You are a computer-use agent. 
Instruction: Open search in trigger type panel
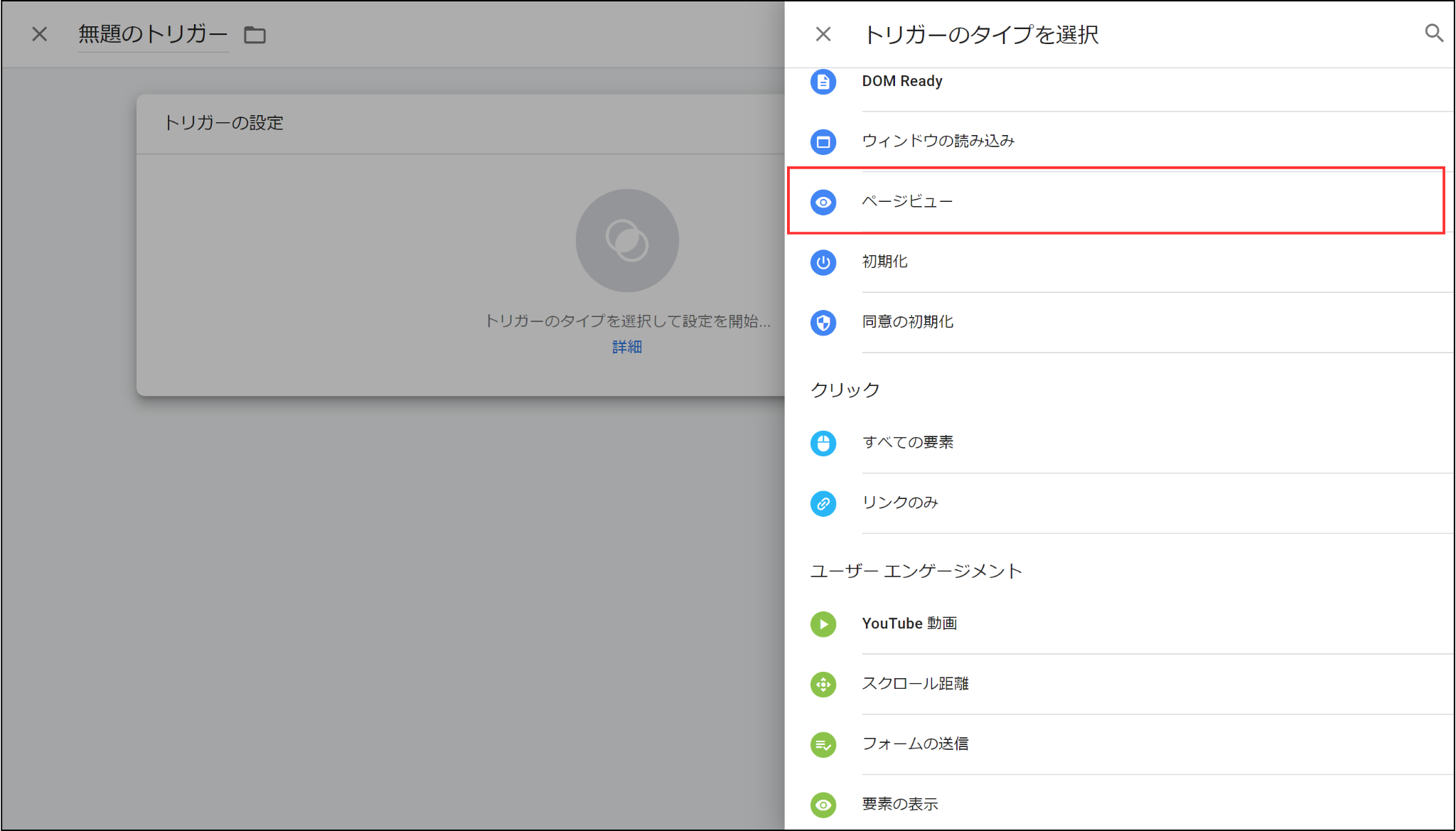coord(1434,33)
